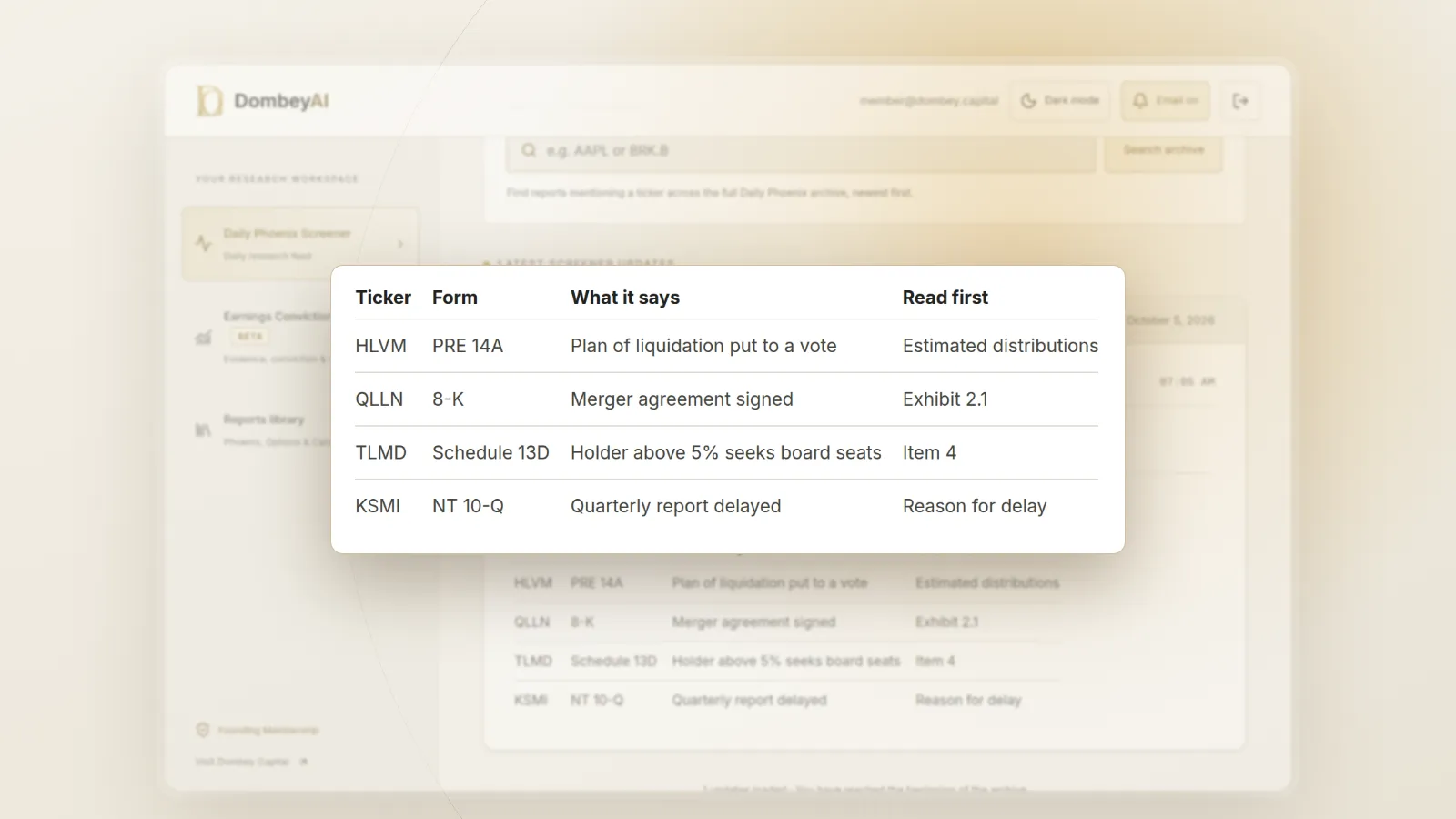Click the moon icon beside Dark mode
This screenshot has width=1456, height=819.
click(x=1028, y=101)
